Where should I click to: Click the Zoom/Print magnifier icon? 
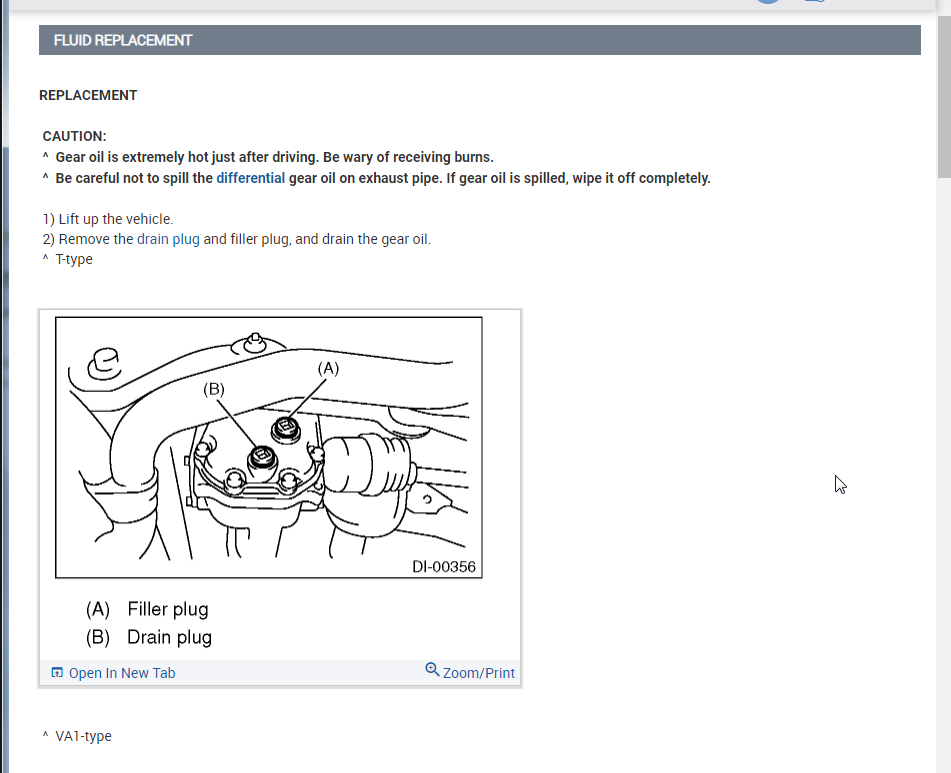pos(432,669)
